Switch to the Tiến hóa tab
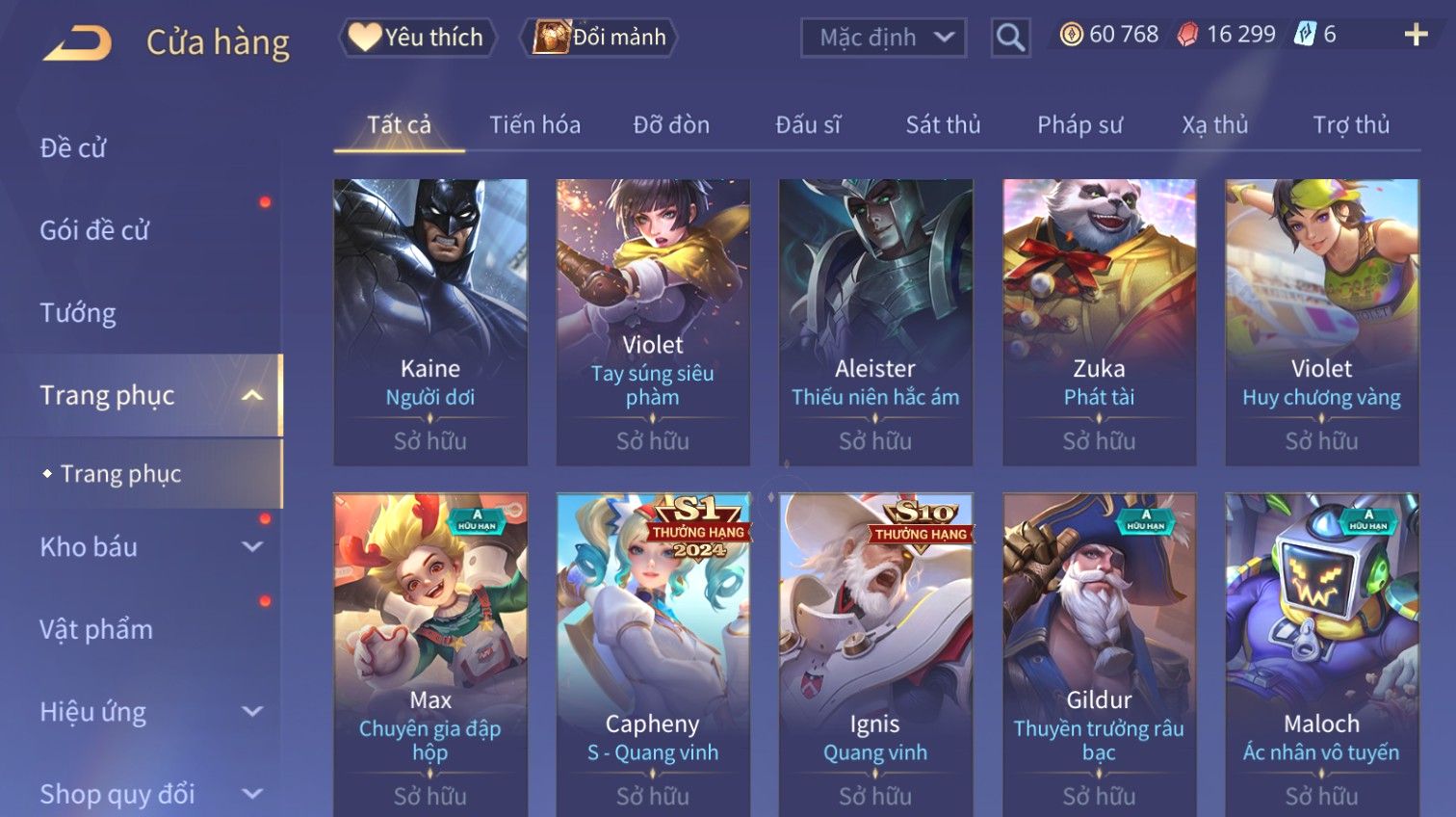 coord(534,125)
